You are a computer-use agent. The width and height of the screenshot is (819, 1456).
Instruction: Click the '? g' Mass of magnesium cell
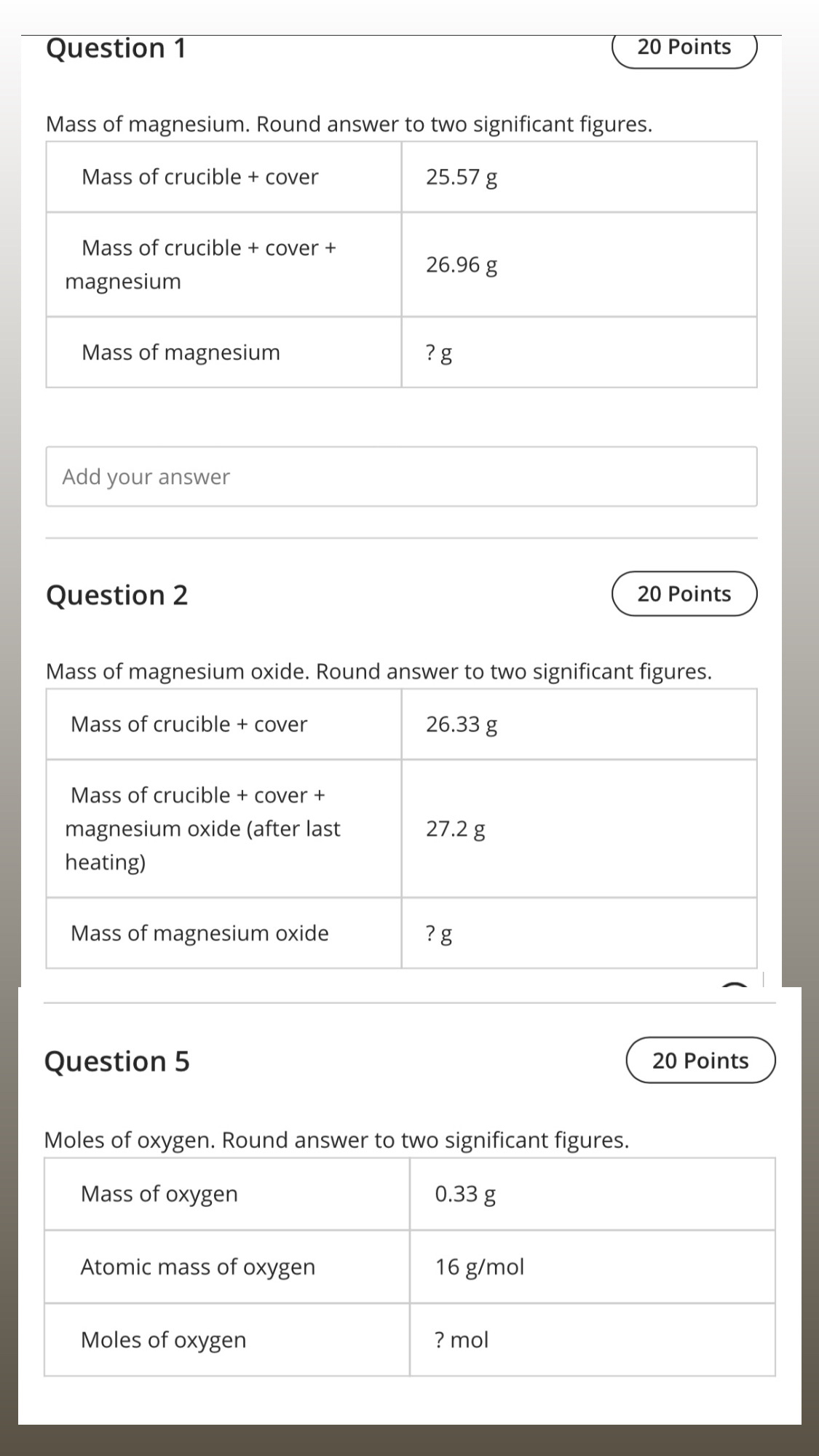click(x=579, y=352)
